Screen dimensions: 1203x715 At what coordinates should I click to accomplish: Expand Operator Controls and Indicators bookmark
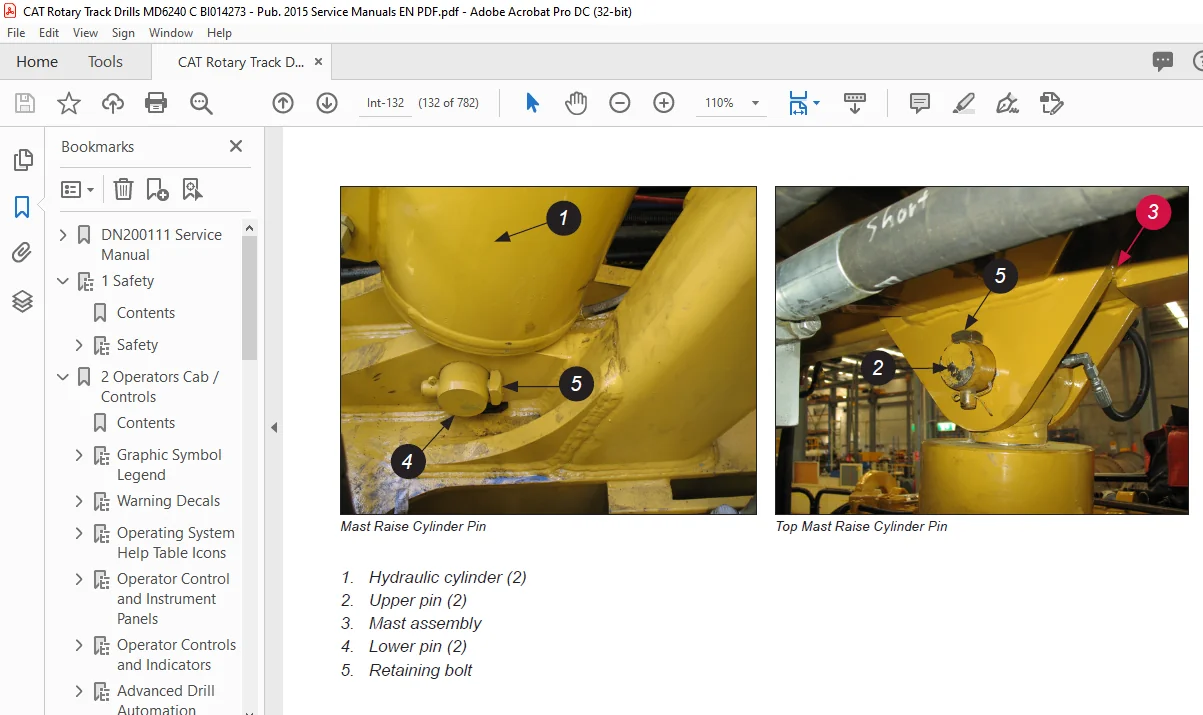(x=80, y=645)
